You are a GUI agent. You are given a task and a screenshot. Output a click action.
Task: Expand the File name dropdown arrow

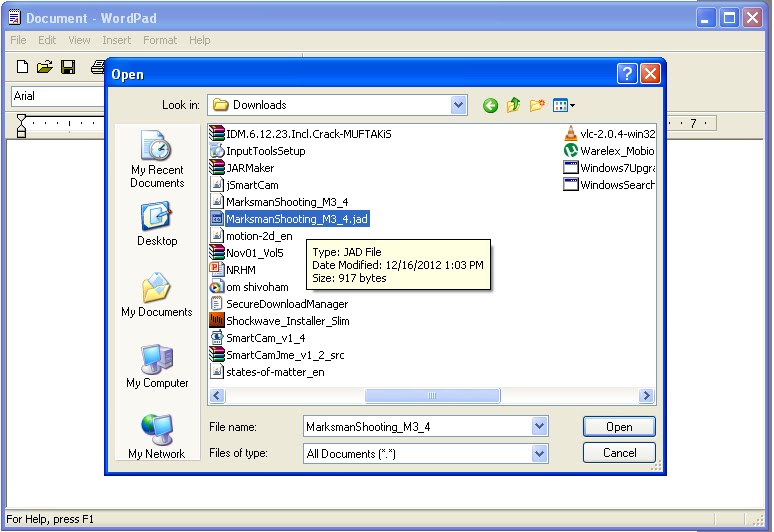pos(540,426)
